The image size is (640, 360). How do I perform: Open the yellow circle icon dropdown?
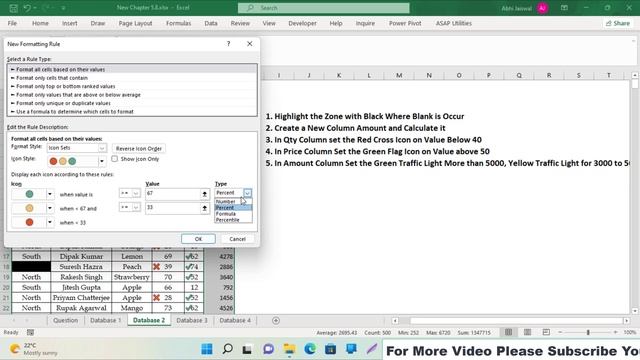pyautogui.click(x=50, y=209)
